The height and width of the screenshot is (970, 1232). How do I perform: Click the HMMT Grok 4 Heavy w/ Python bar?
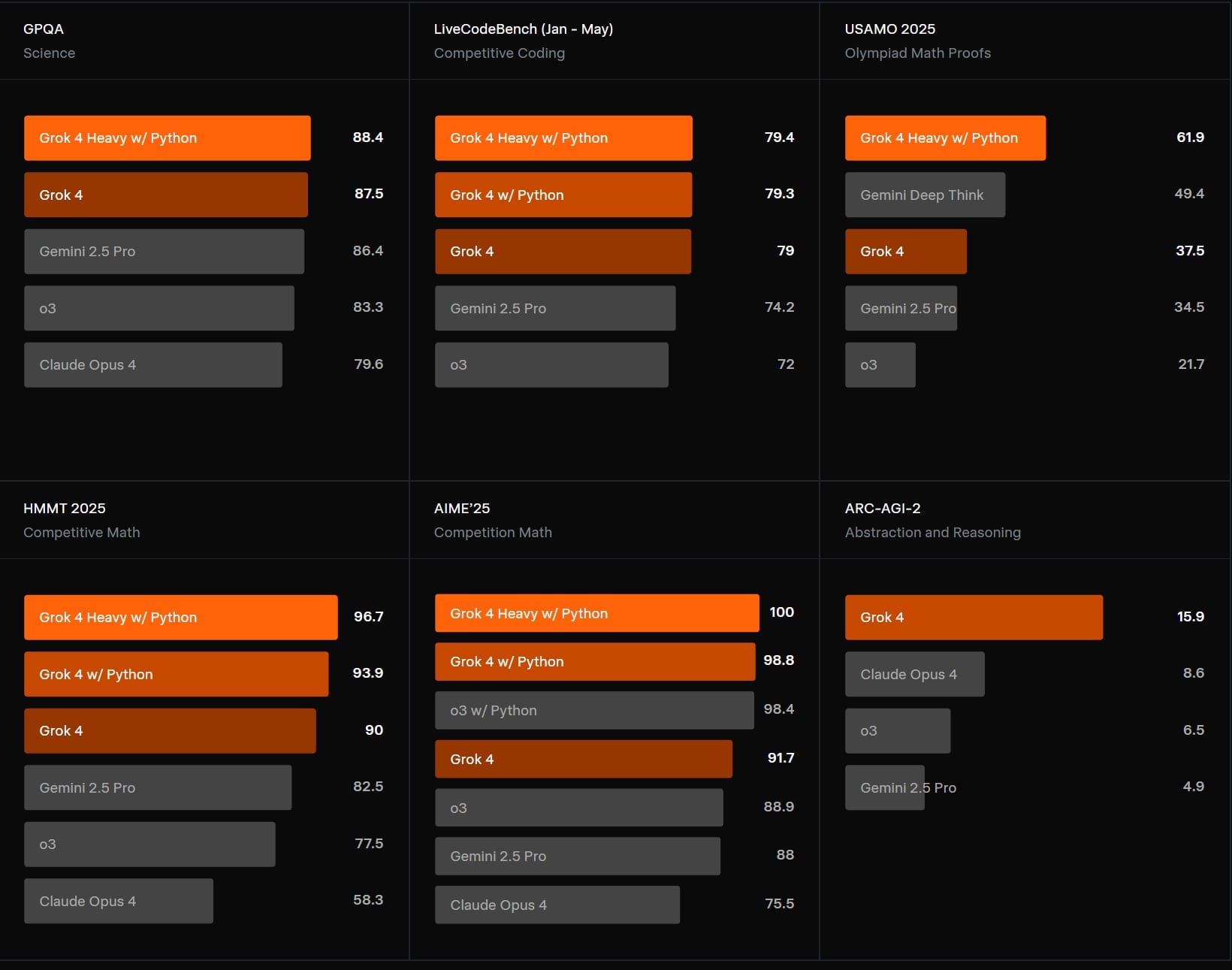pyautogui.click(x=181, y=618)
